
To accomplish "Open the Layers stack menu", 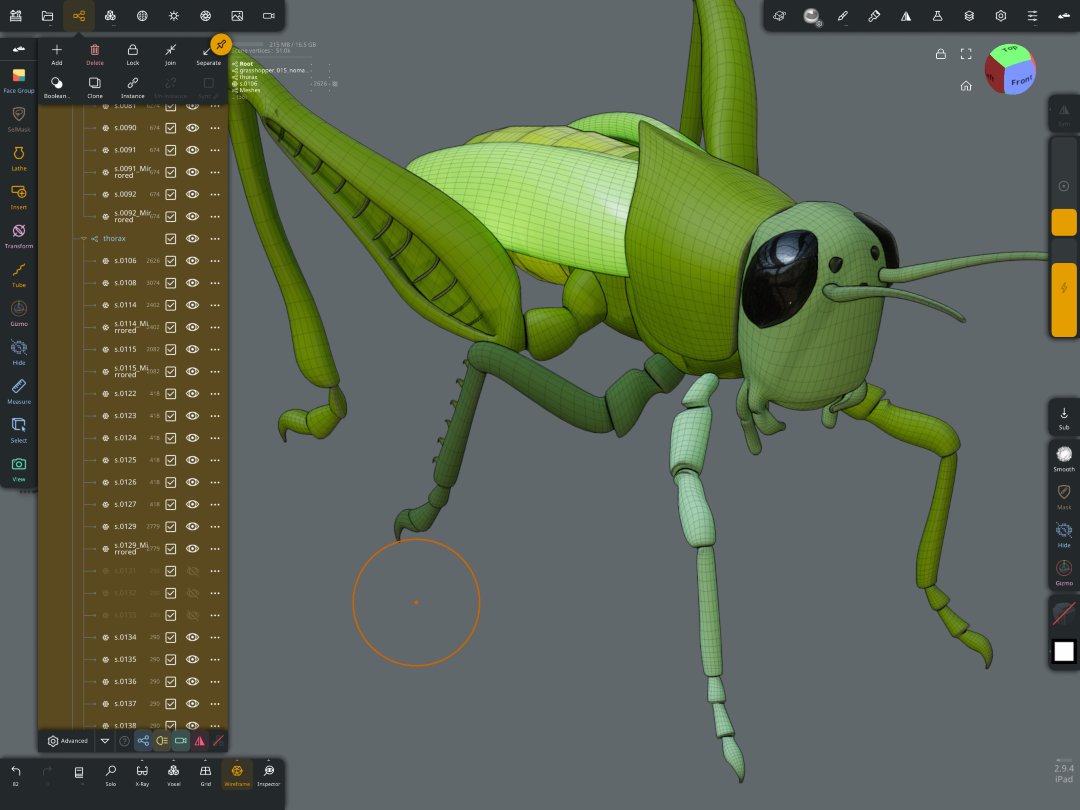I will pos(969,16).
